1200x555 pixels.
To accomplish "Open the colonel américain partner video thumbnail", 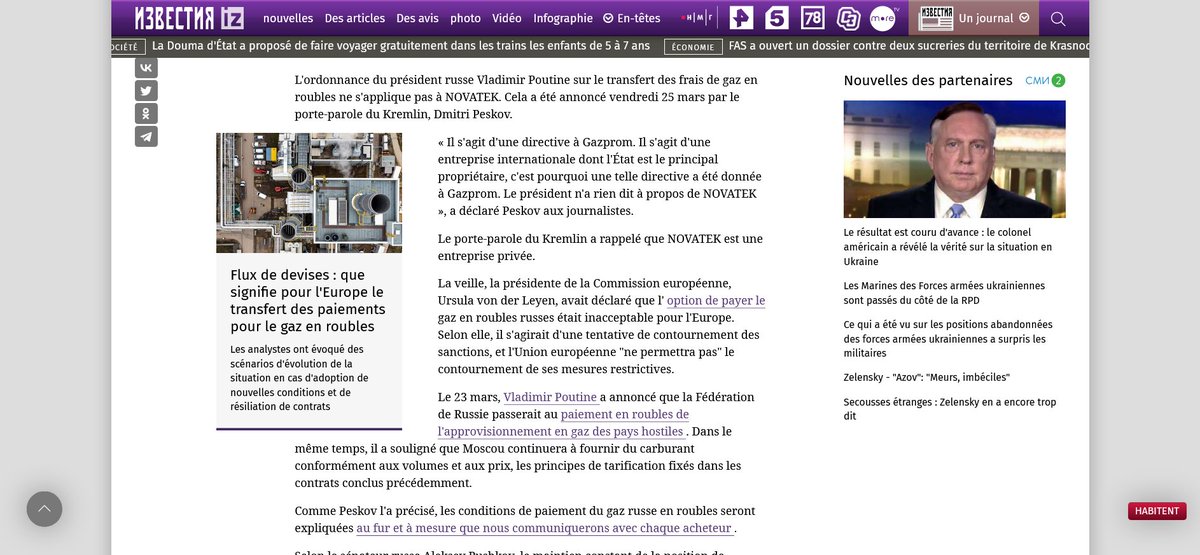I will pyautogui.click(x=954, y=159).
